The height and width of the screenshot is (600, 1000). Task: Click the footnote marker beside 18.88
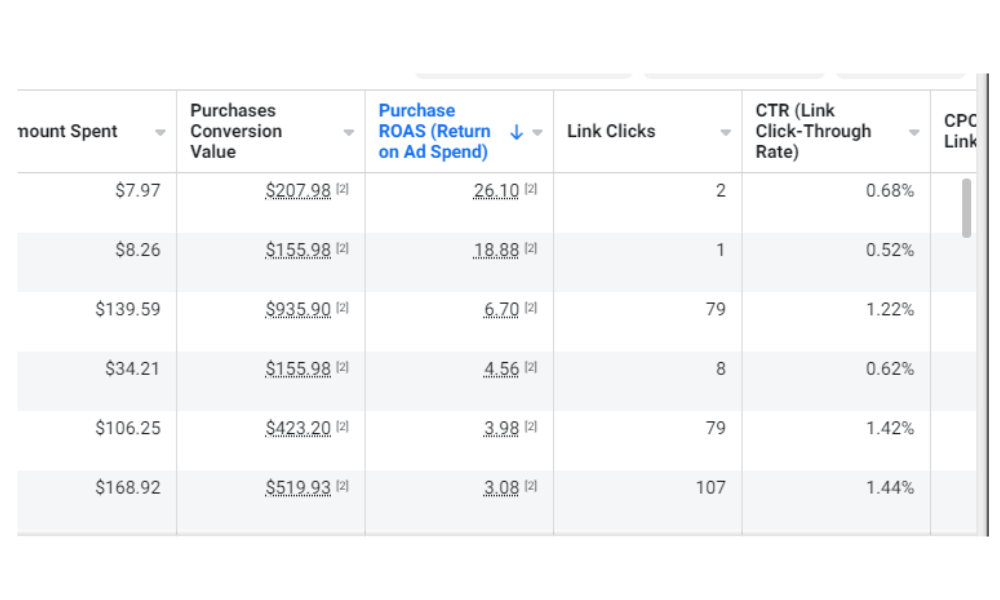[531, 248]
